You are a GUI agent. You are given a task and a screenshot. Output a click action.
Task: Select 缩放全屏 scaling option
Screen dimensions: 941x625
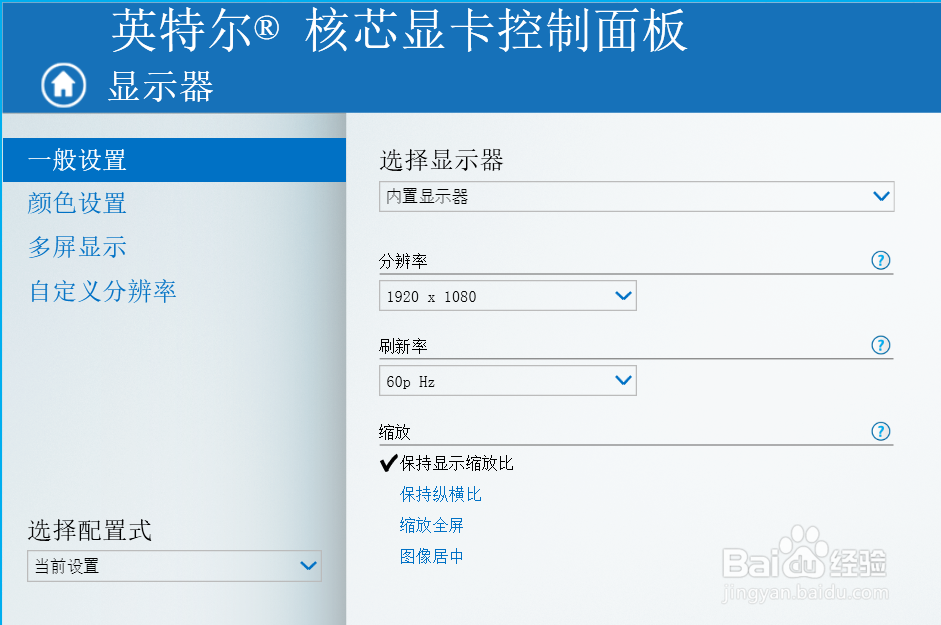pos(431,525)
